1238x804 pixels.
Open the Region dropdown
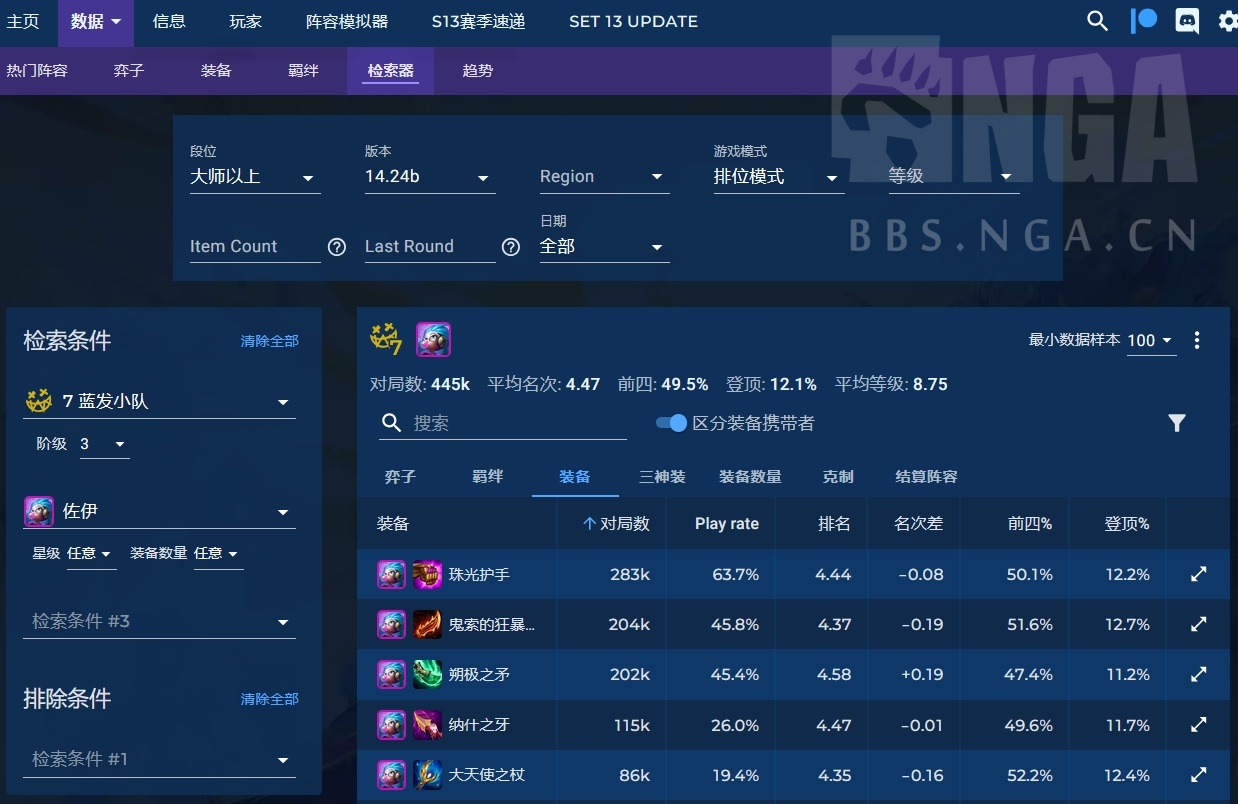[x=605, y=177]
